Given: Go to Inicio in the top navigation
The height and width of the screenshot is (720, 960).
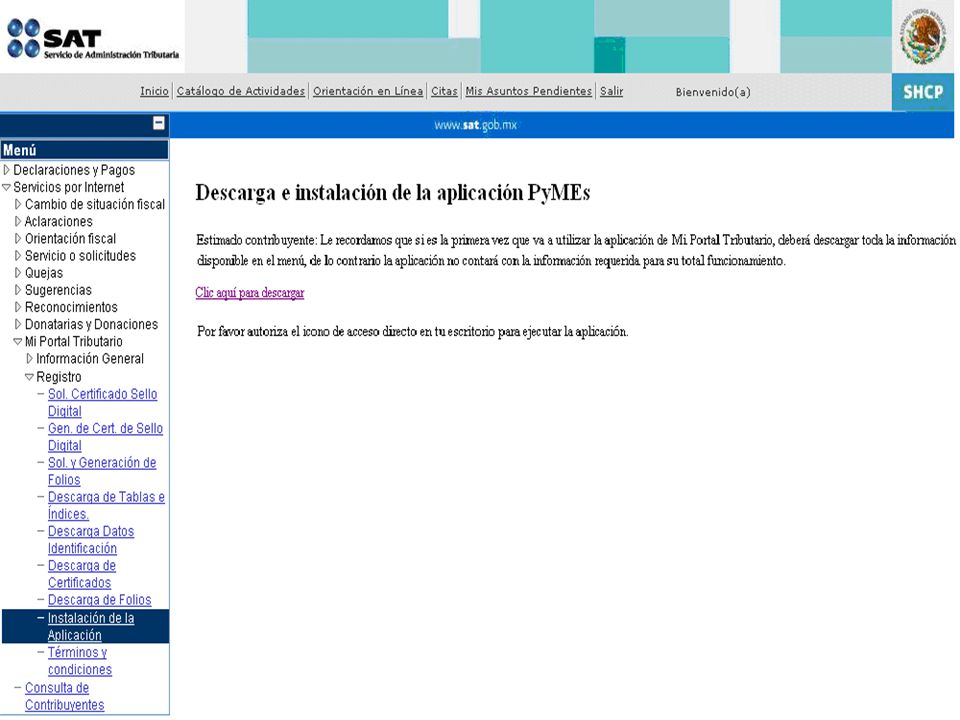Looking at the screenshot, I should 154,91.
